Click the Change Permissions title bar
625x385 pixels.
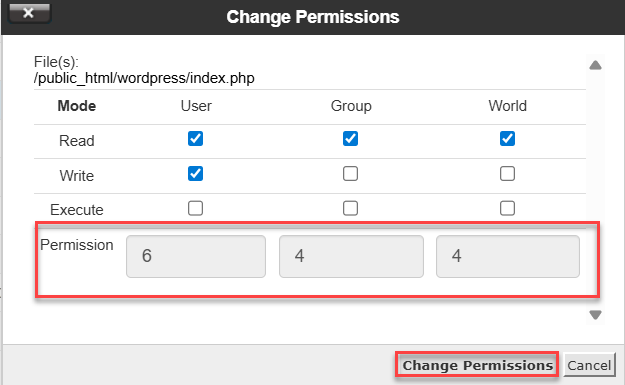pyautogui.click(x=313, y=17)
